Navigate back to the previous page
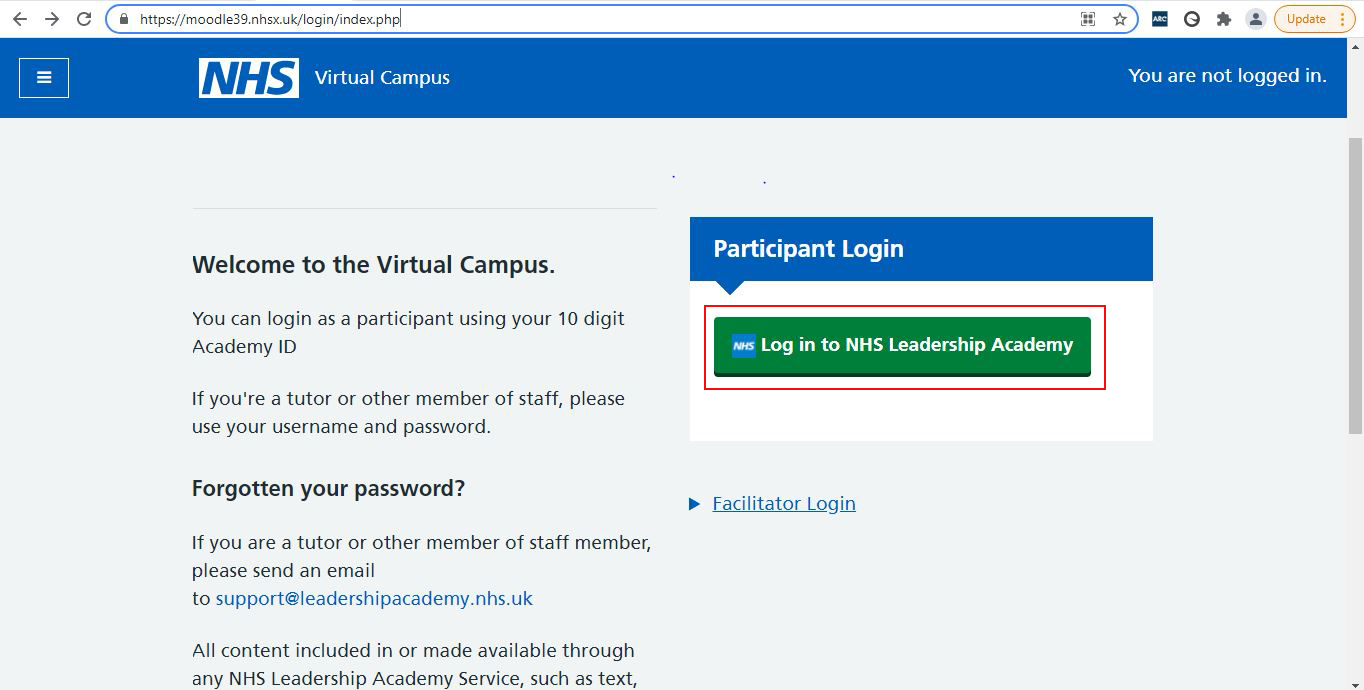 click(x=19, y=18)
